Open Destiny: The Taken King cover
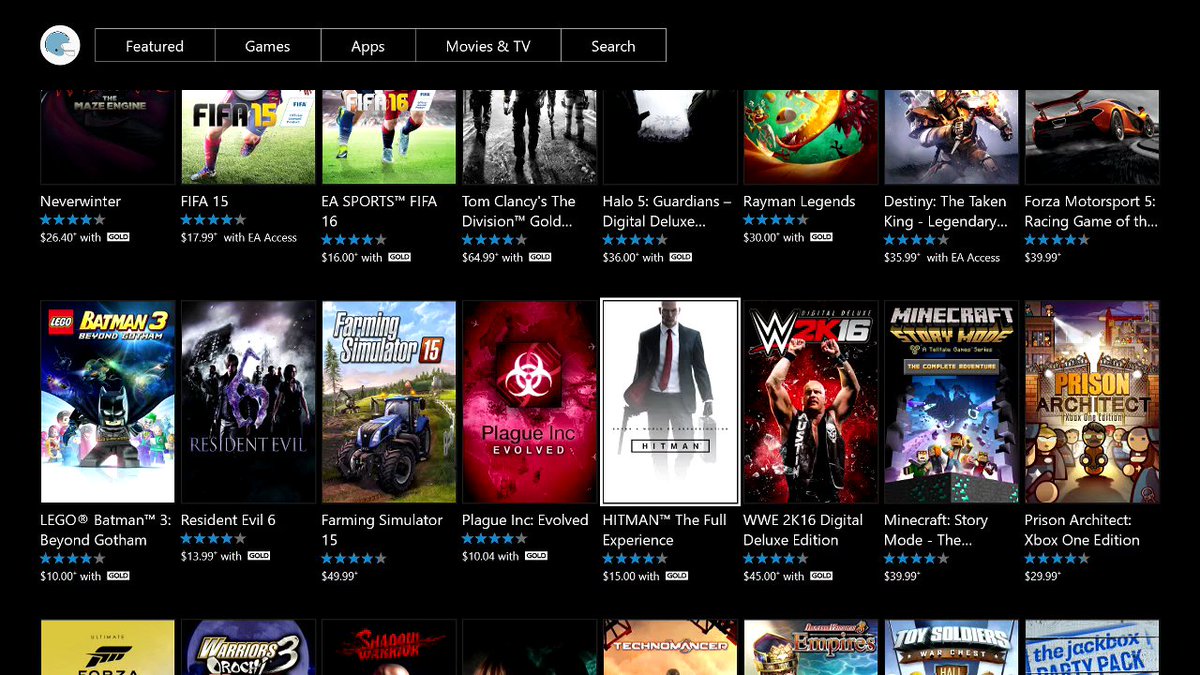Viewport: 1200px width, 675px height. (951, 137)
